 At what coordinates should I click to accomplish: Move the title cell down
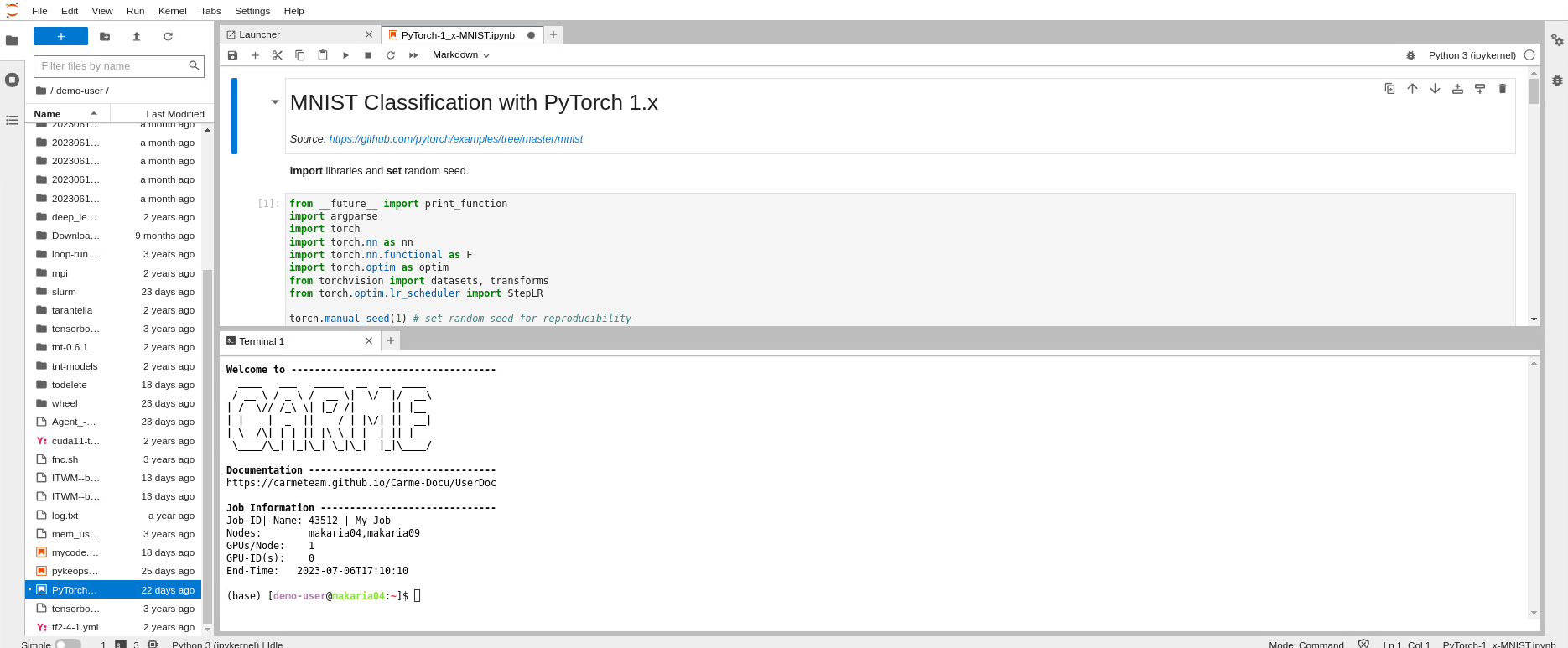1435,89
